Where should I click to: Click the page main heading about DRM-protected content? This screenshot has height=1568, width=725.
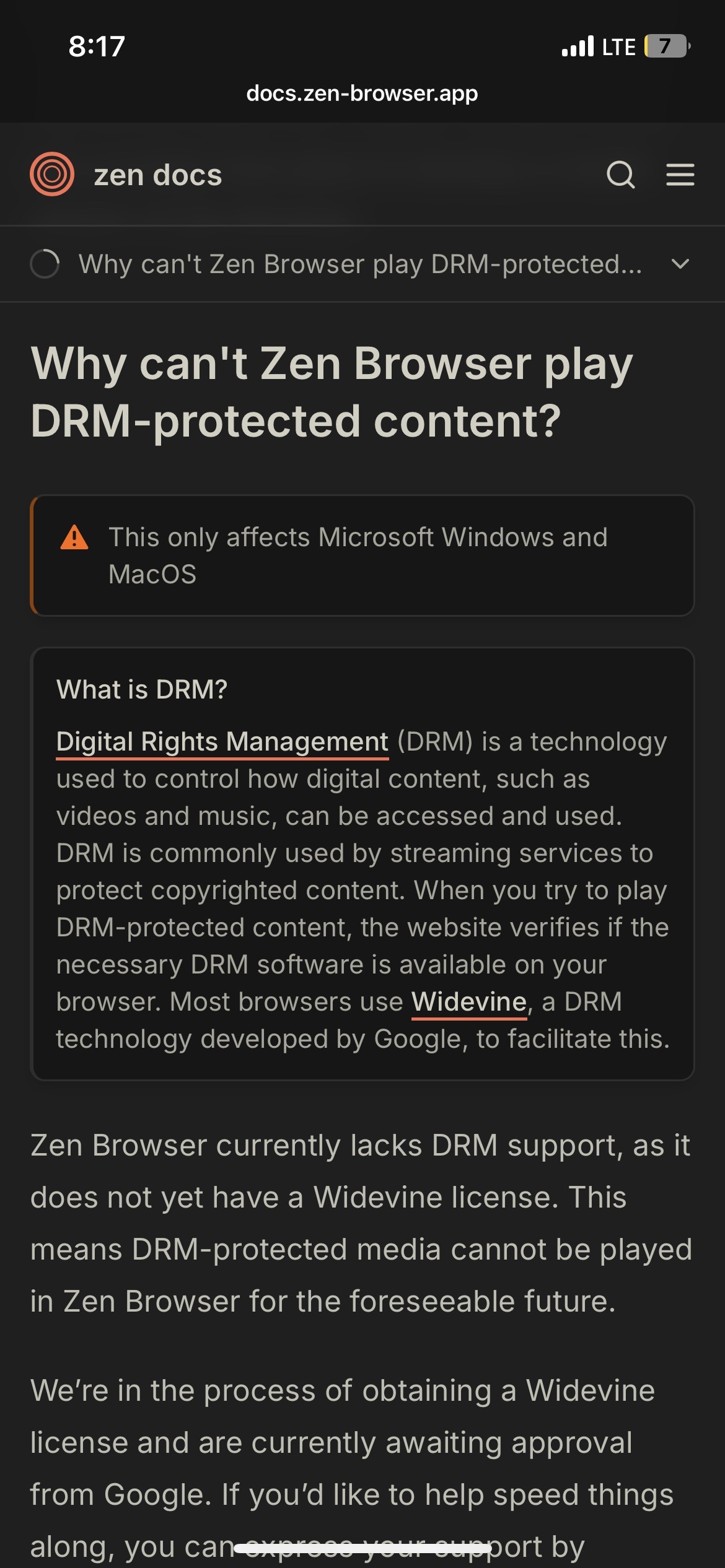point(332,392)
